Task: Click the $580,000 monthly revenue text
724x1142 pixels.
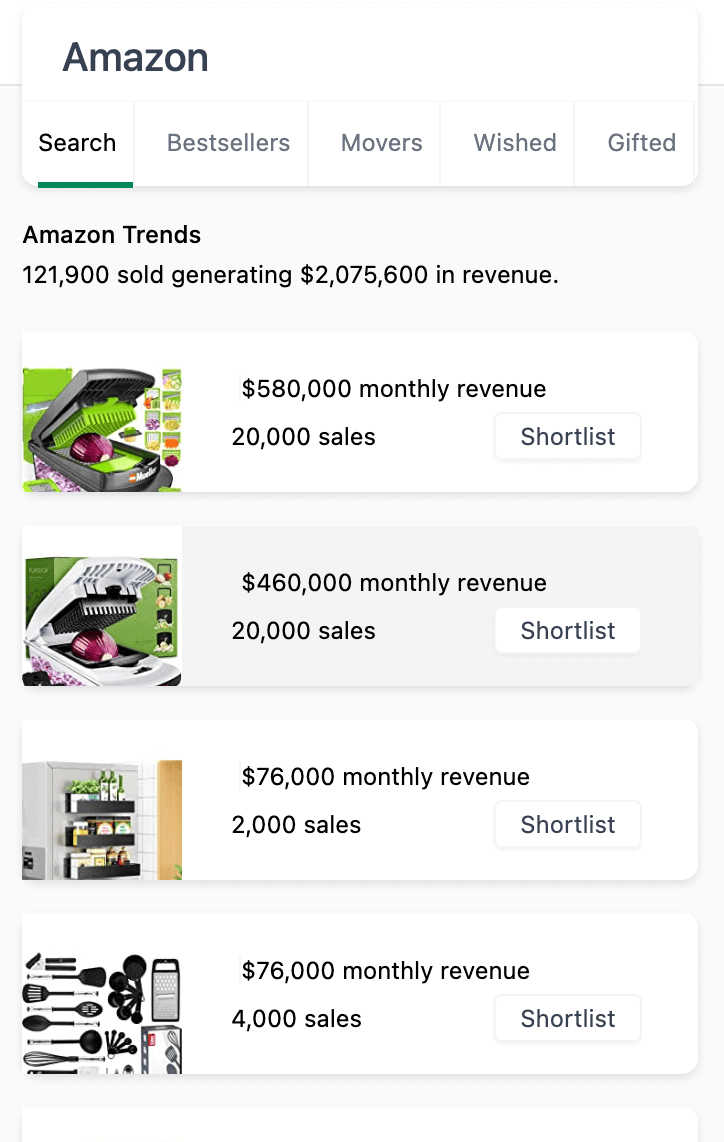Action: (x=394, y=389)
